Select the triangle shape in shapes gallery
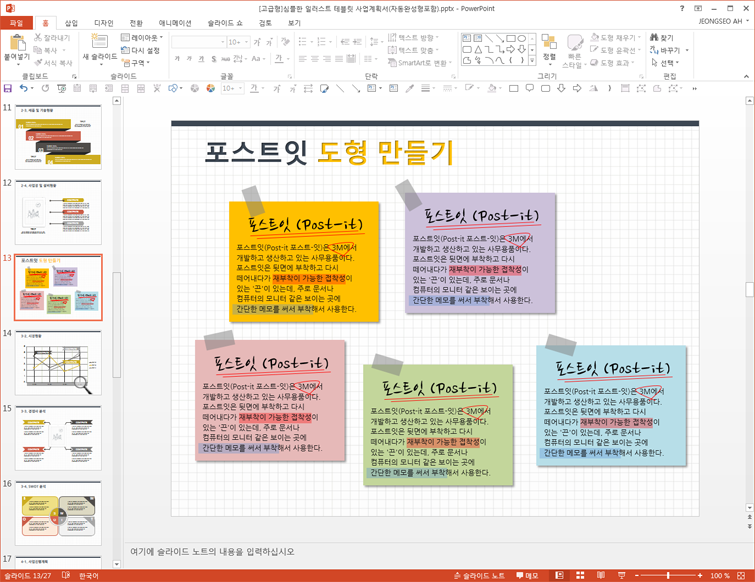This screenshot has width=755, height=582. coord(478,49)
